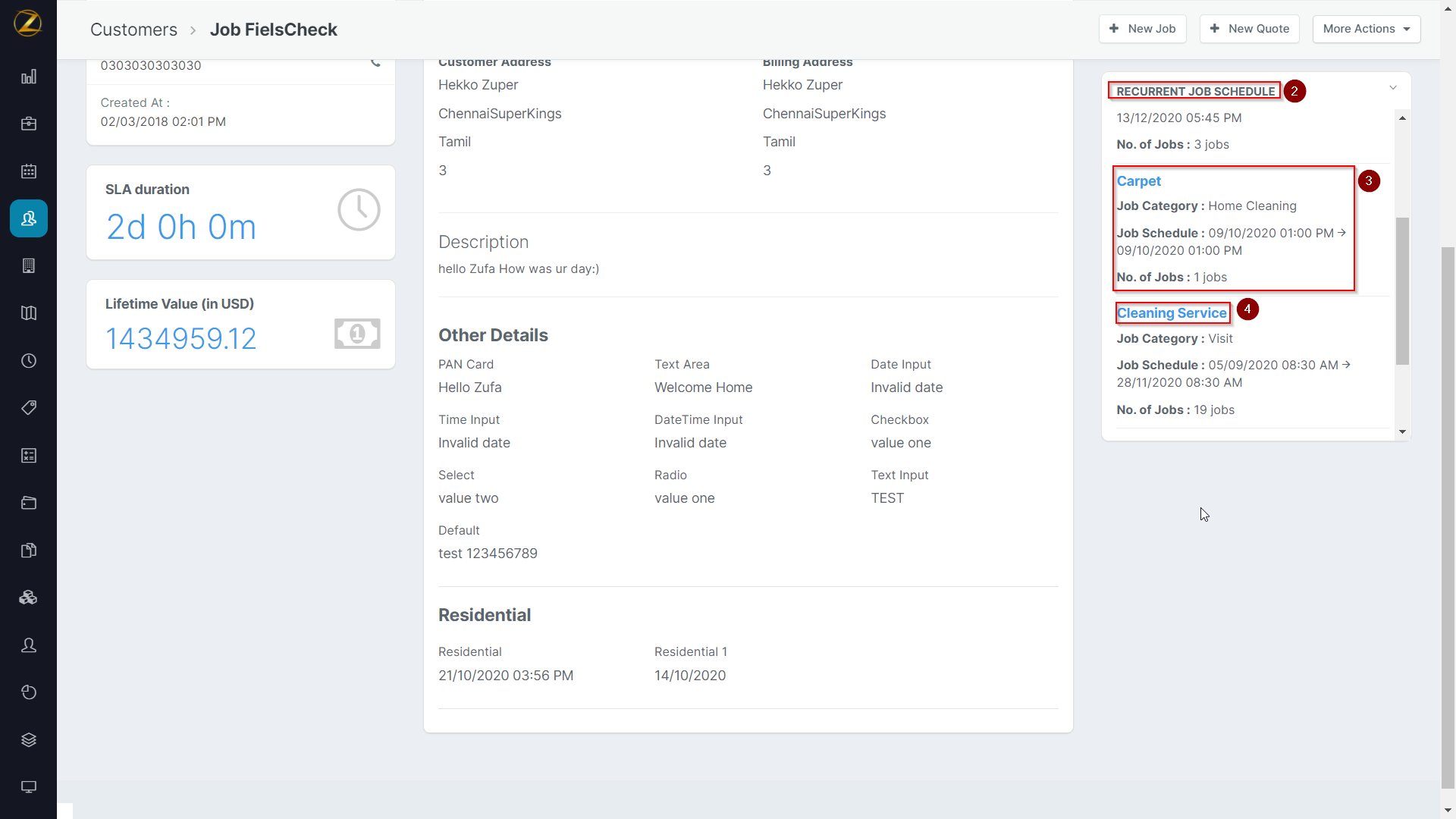Click schedule list scroll down arrow
The height and width of the screenshot is (819, 1456).
[x=1402, y=431]
